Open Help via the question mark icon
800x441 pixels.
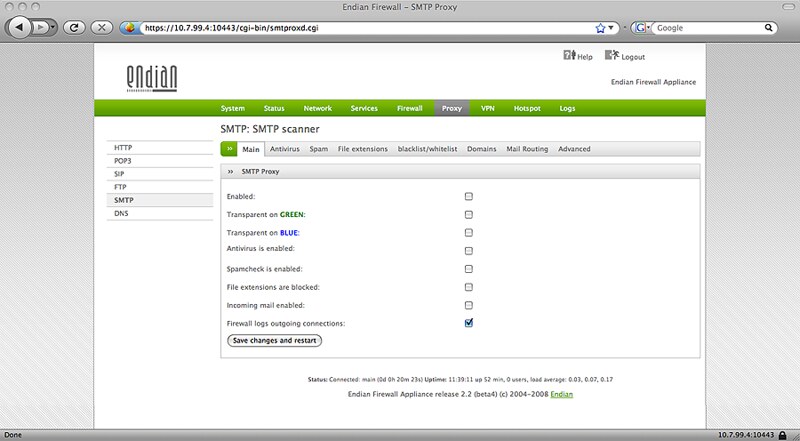pos(569,55)
